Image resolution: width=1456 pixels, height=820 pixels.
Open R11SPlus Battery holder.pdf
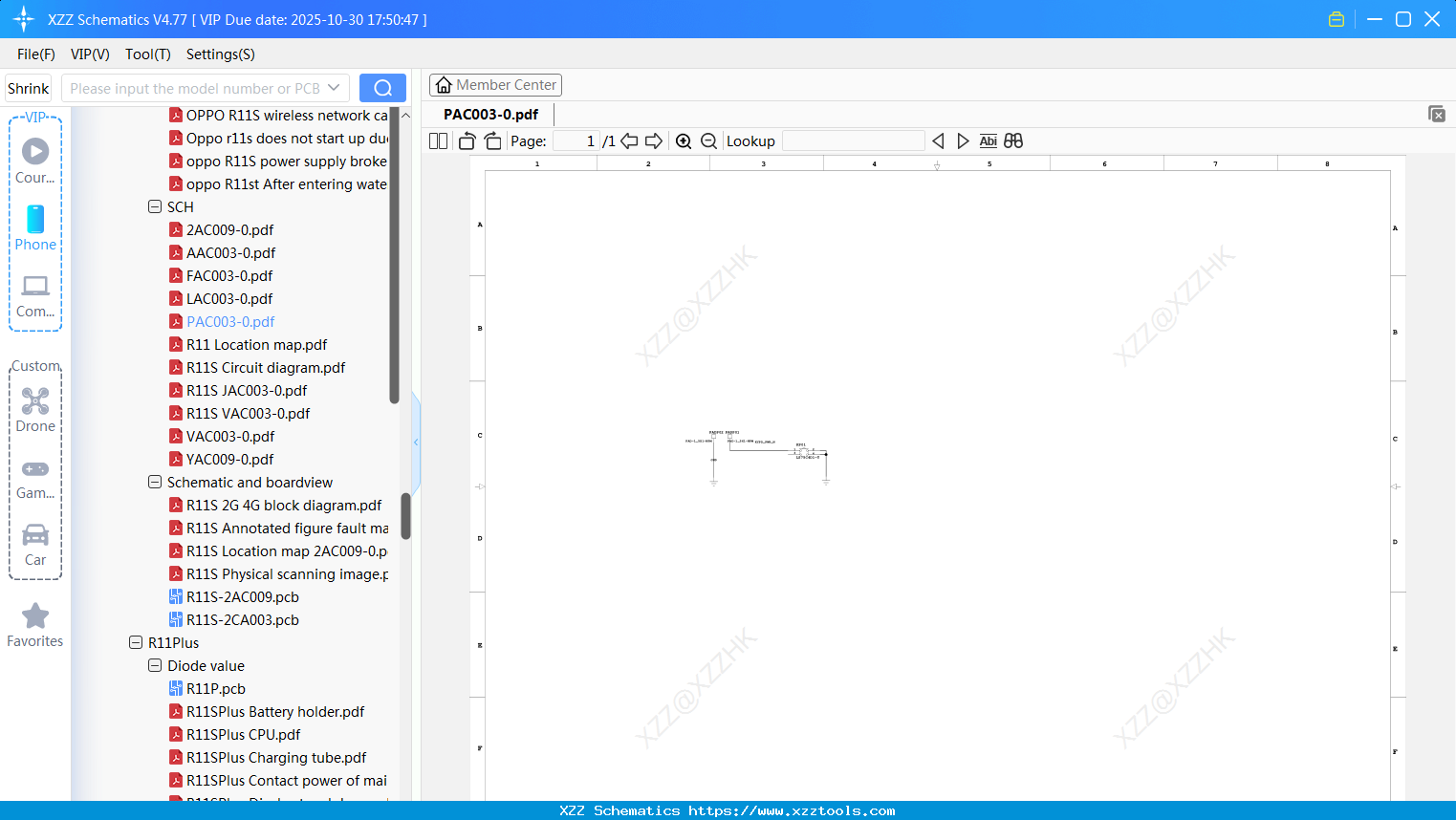(275, 711)
